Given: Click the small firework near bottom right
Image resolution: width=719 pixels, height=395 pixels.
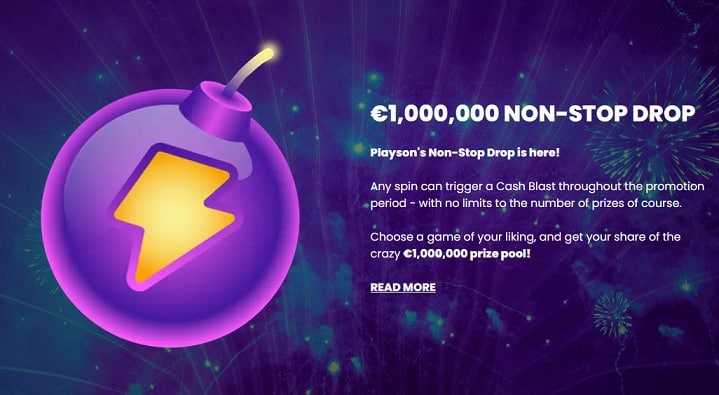Looking at the screenshot, I should (612, 314).
